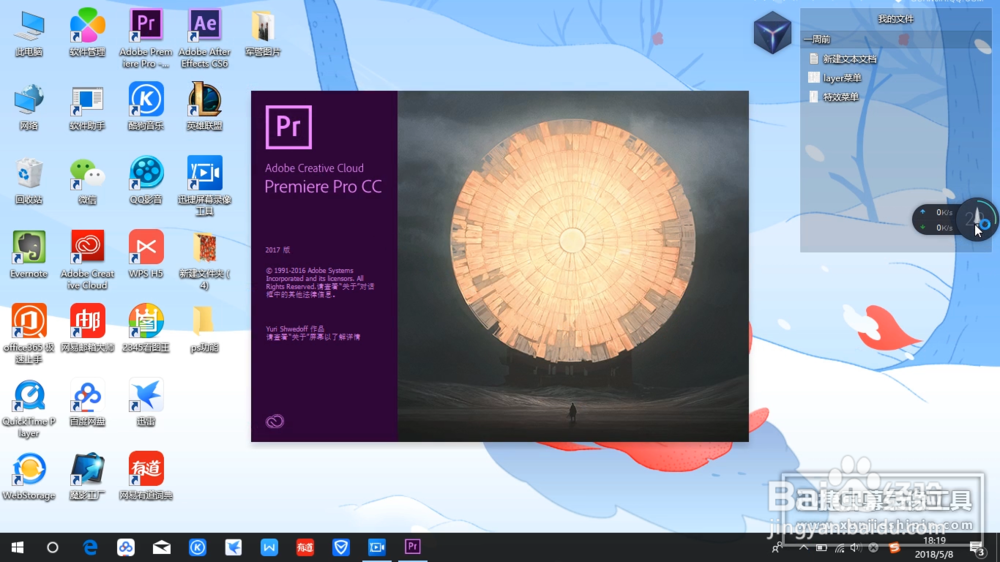This screenshot has height=562, width=1000.
Task: Launch the 魔影工厂 desktop shortcut
Action: (87, 477)
